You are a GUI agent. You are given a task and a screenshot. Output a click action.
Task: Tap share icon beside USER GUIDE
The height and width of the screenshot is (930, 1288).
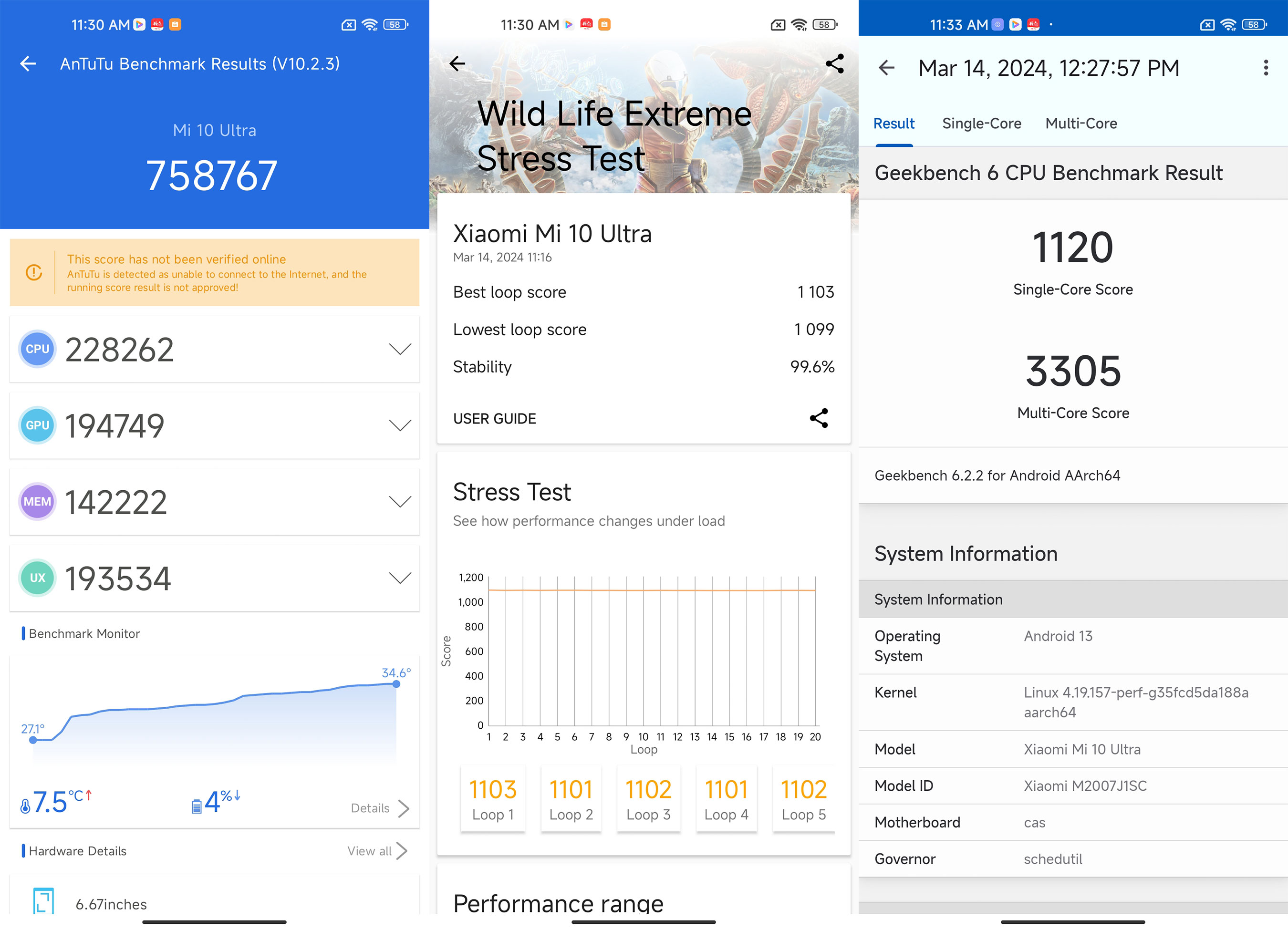(x=818, y=418)
